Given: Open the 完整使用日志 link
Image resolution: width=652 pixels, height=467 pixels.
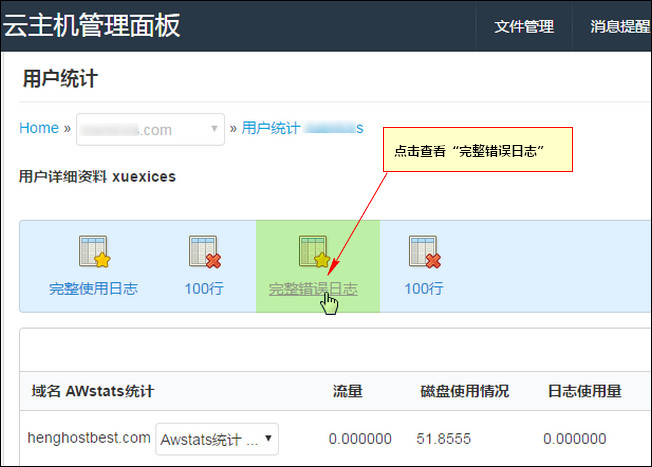Looking at the screenshot, I should point(93,289).
